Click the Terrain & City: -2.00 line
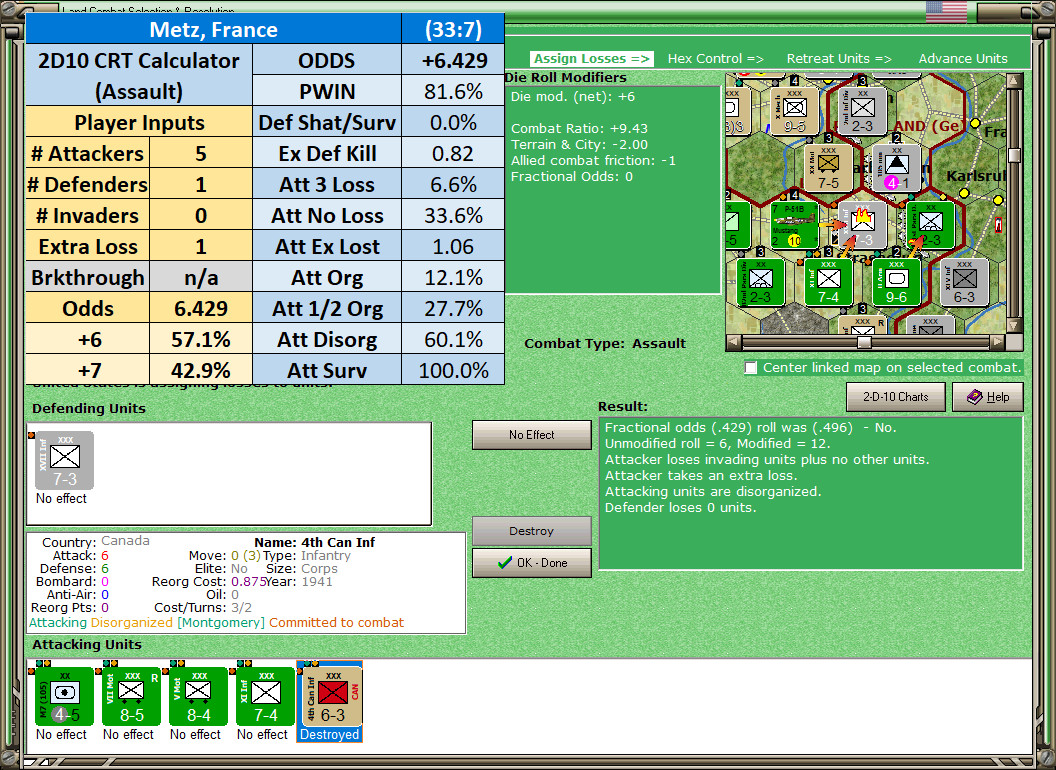The height and width of the screenshot is (770, 1056). point(579,145)
